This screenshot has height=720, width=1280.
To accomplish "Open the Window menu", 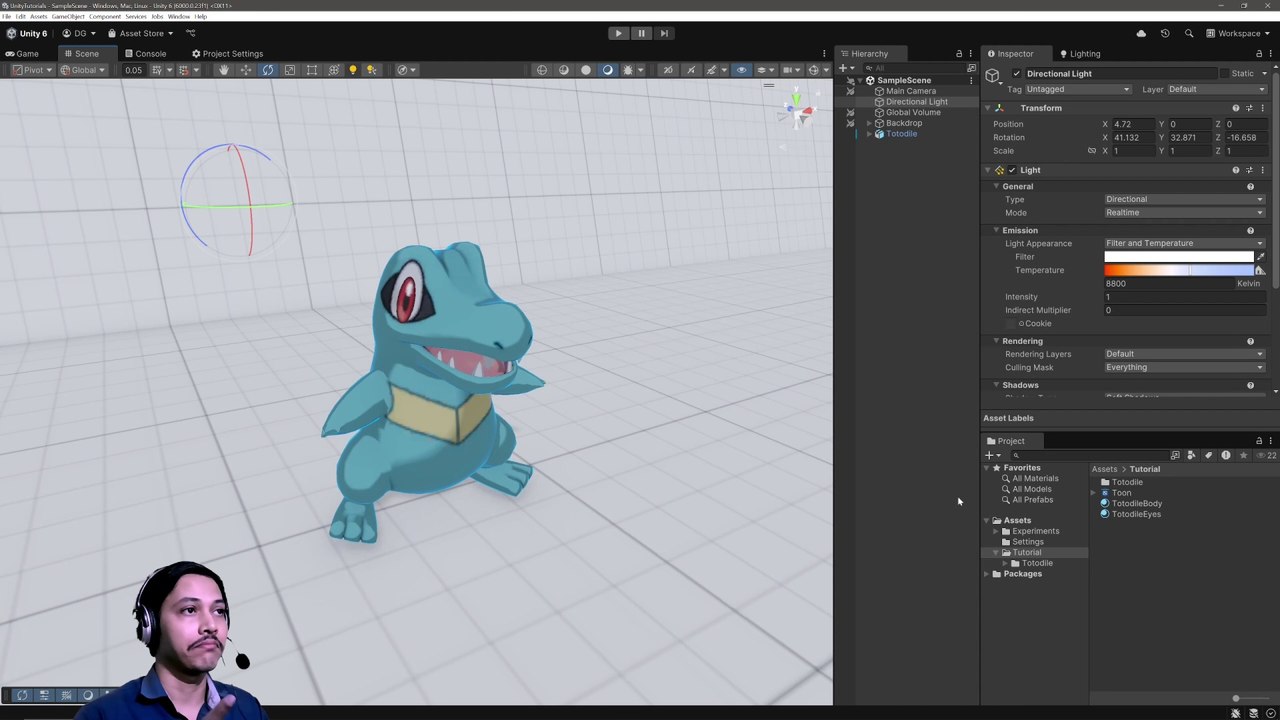I will point(179,17).
